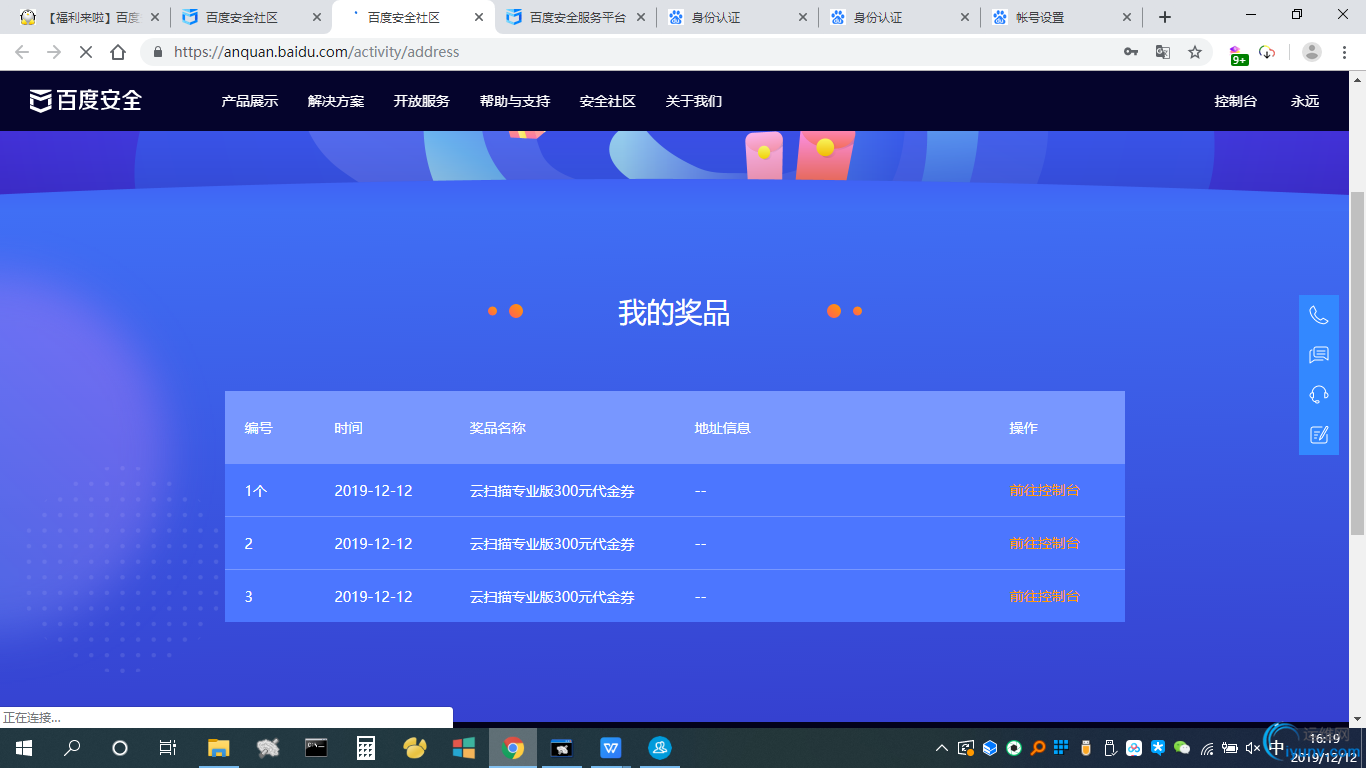Screen dimensions: 1366x768
Task: Stop loading the page with X button
Action: [86, 52]
